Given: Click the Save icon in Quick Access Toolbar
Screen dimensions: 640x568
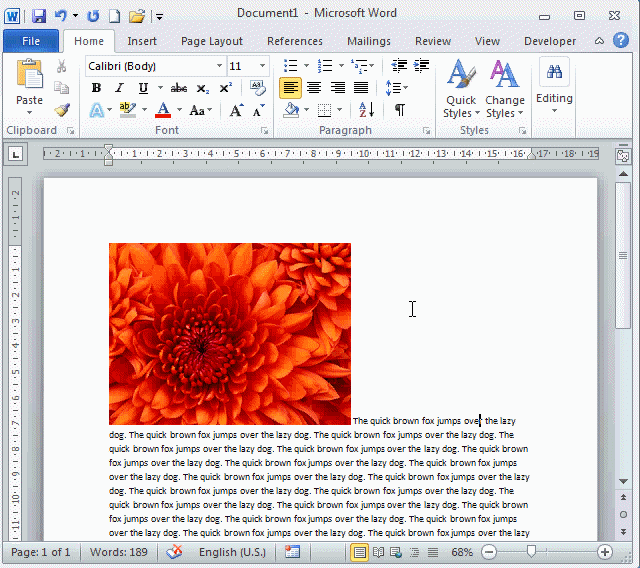Looking at the screenshot, I should point(39,16).
